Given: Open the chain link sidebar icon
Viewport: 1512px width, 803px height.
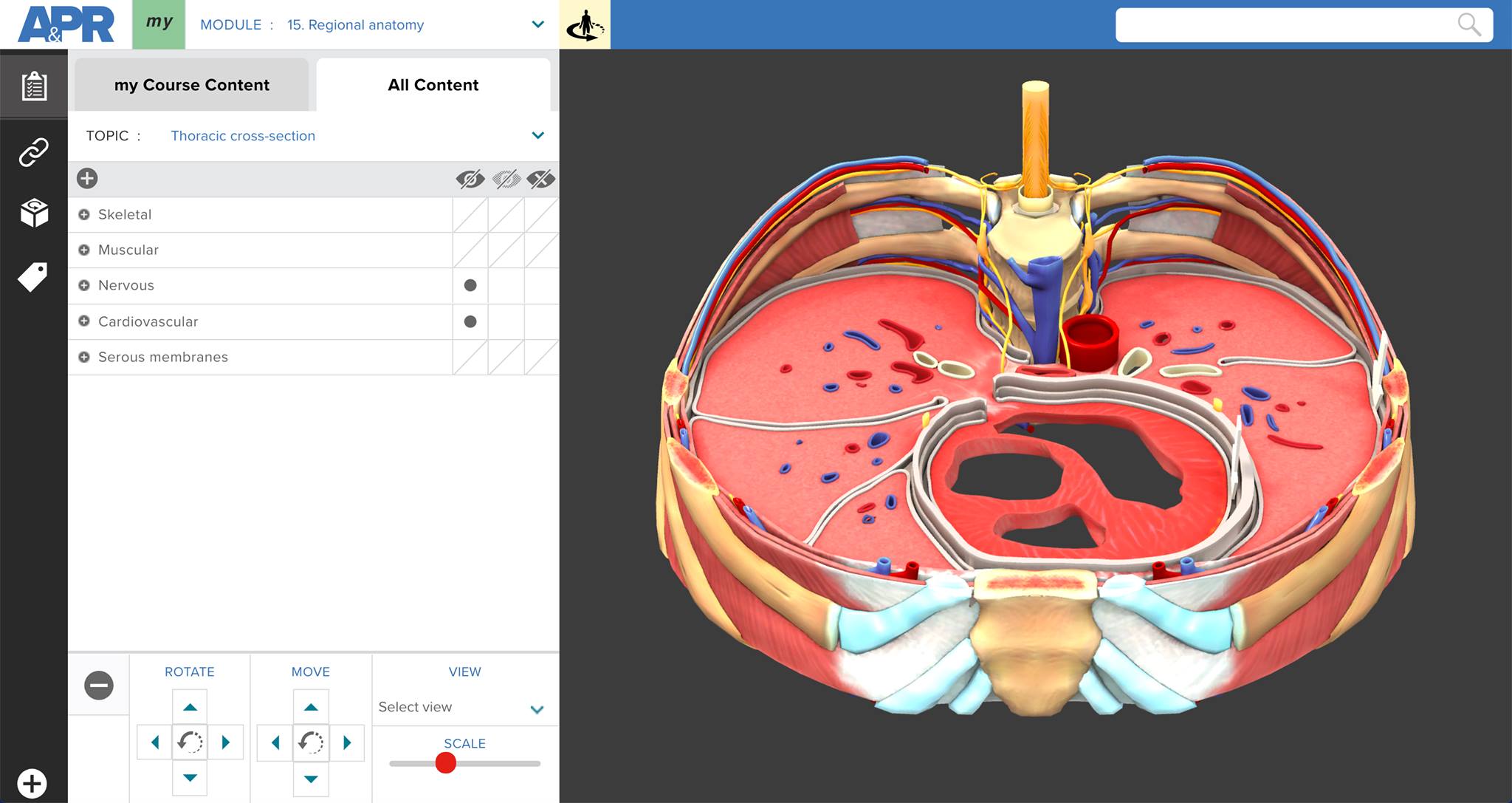Looking at the screenshot, I should [x=34, y=152].
